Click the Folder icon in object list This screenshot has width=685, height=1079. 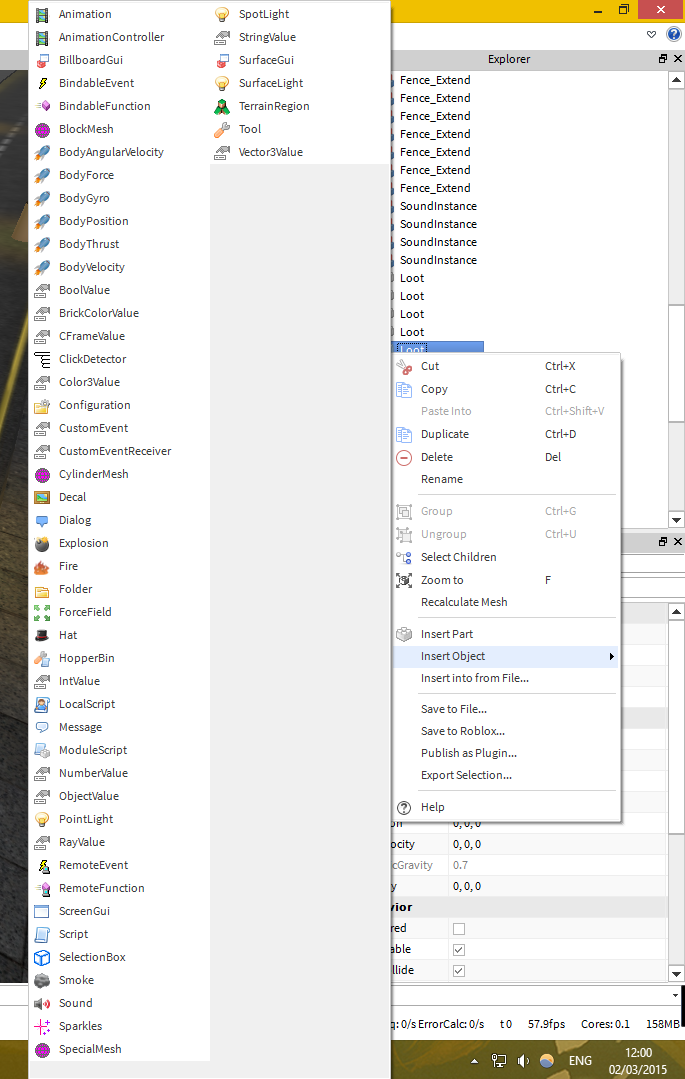pos(42,589)
